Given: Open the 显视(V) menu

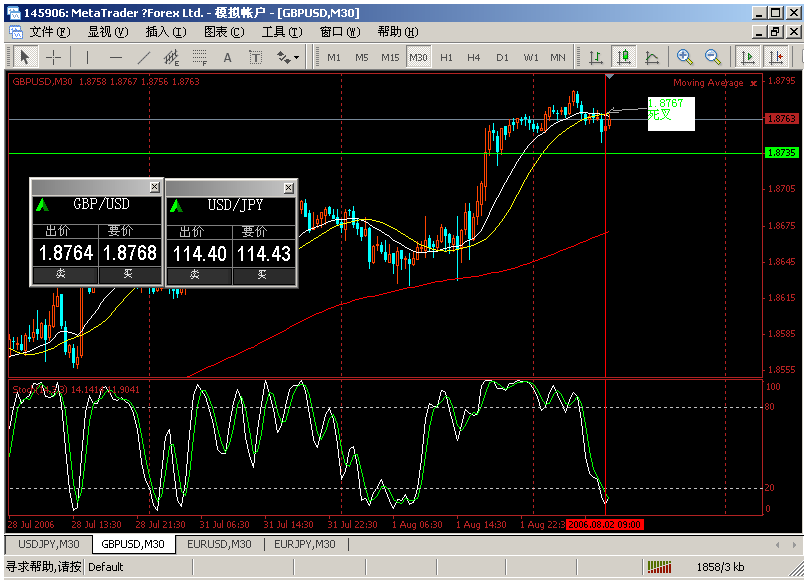Looking at the screenshot, I should tap(108, 32).
